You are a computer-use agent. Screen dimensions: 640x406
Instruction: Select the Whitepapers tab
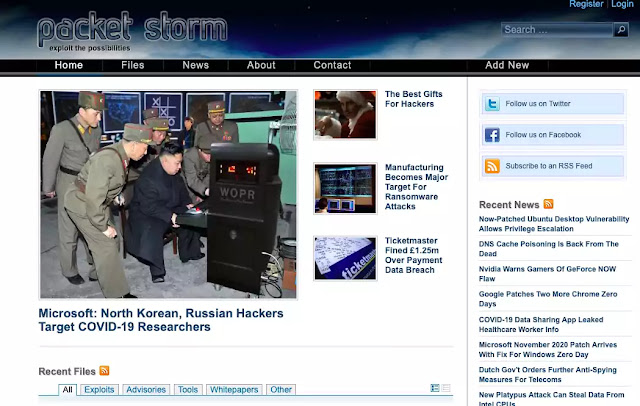point(234,390)
